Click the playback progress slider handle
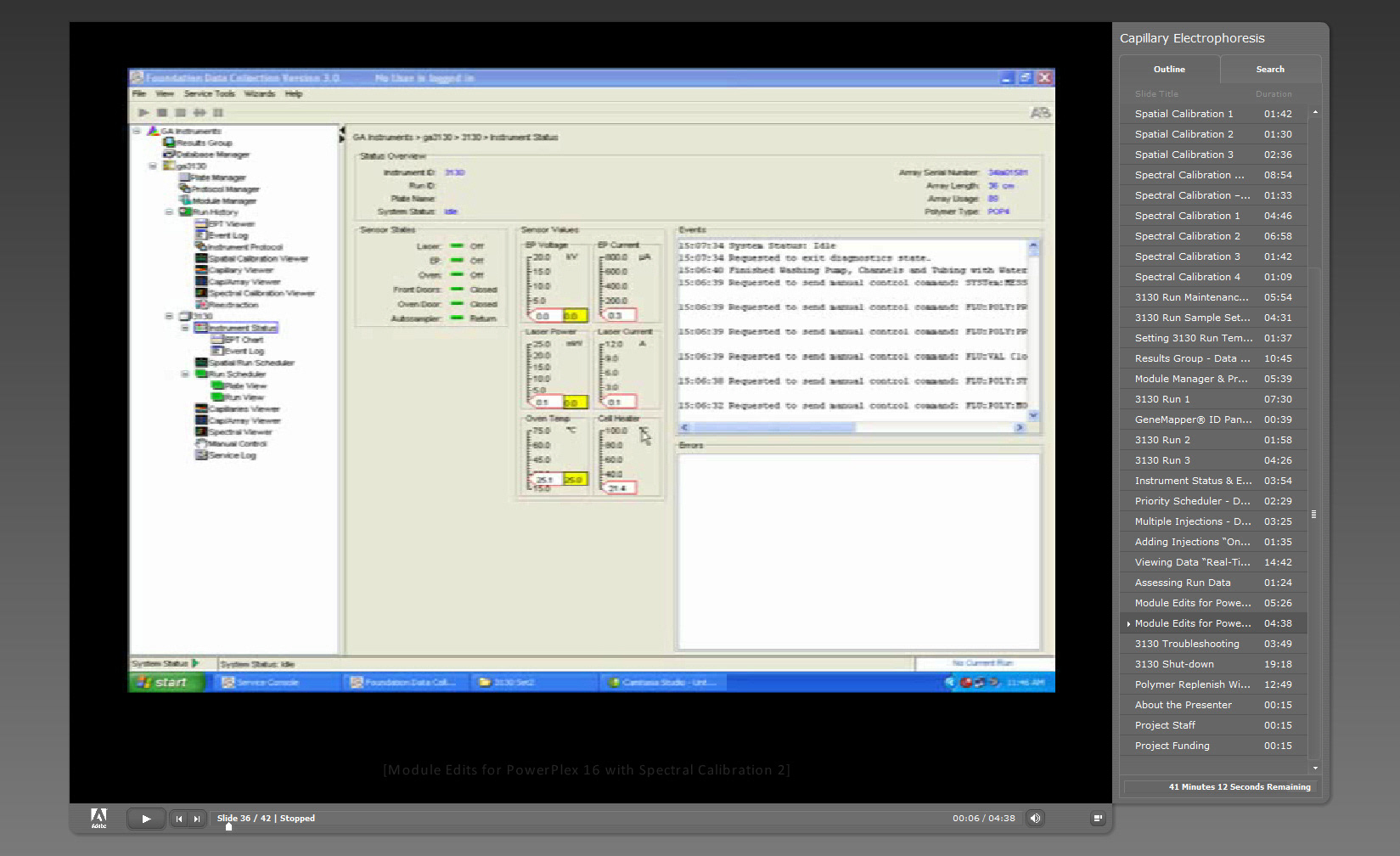Viewport: 1400px width, 856px height. 228,826
